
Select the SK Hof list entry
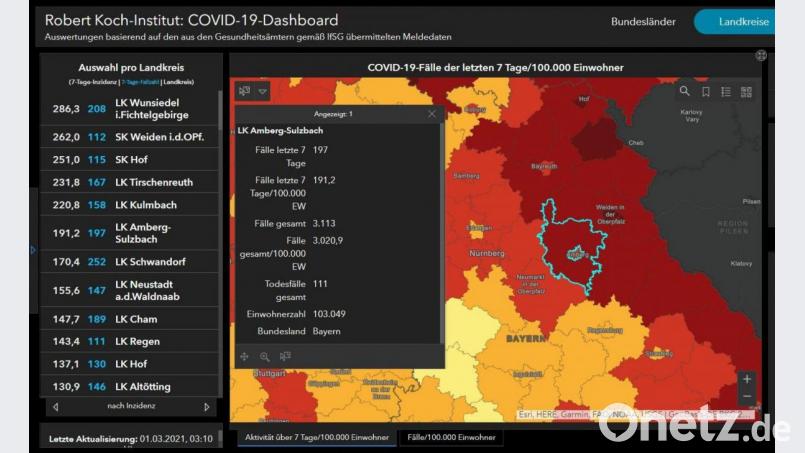pos(130,160)
